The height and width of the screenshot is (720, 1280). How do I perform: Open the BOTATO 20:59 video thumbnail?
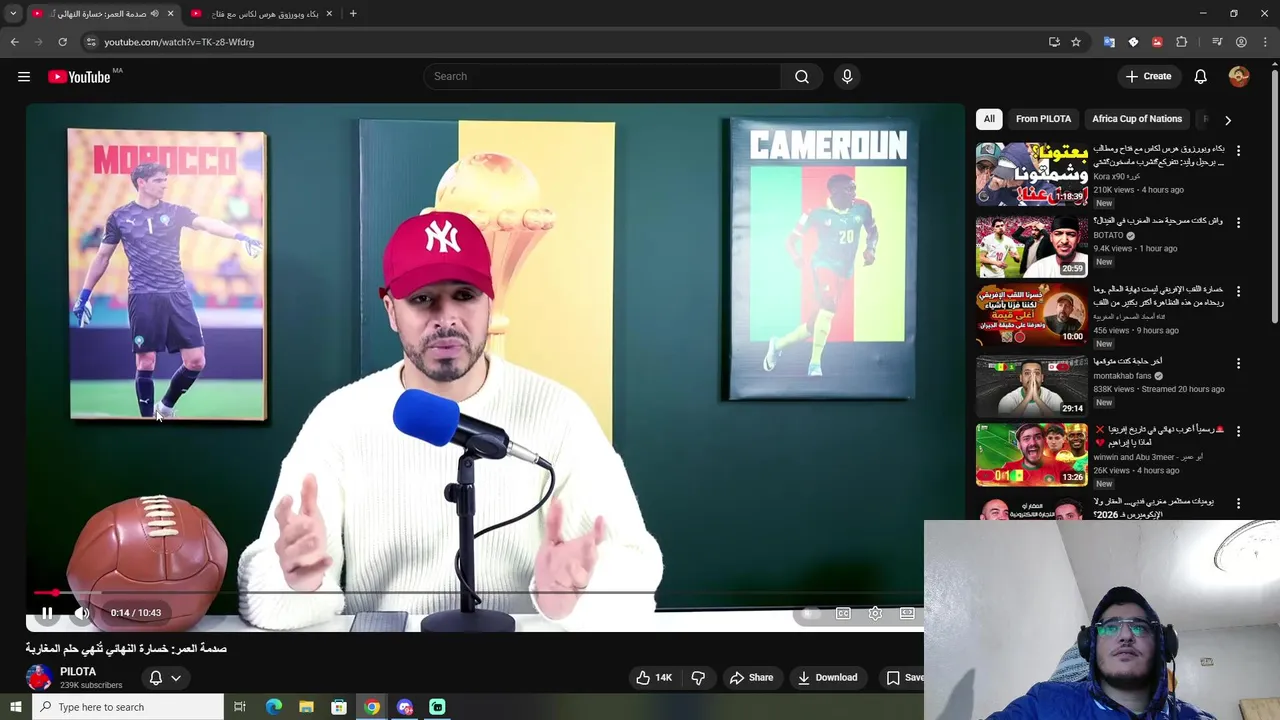[1031, 246]
